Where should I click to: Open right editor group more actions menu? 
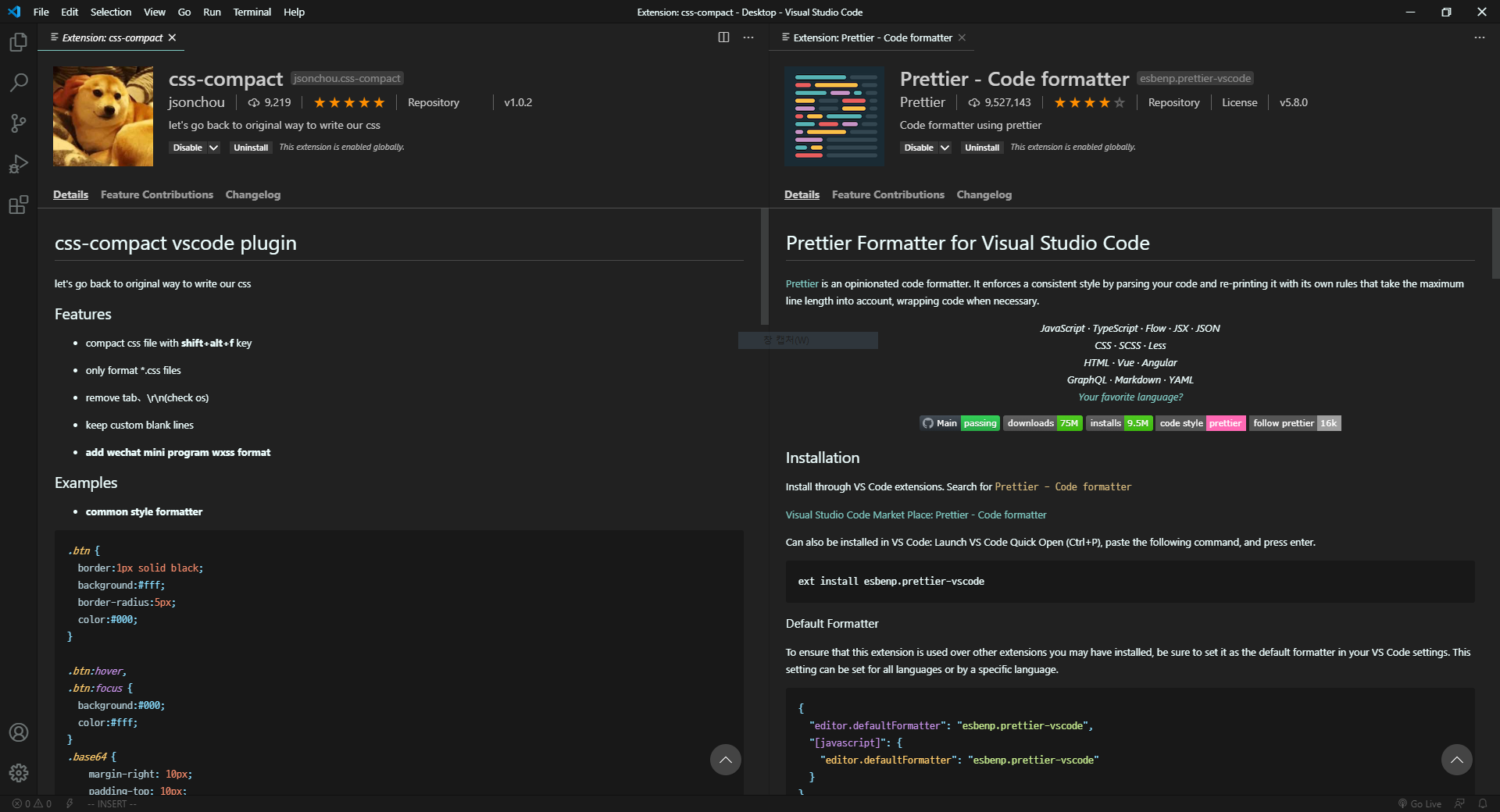pos(1480,37)
